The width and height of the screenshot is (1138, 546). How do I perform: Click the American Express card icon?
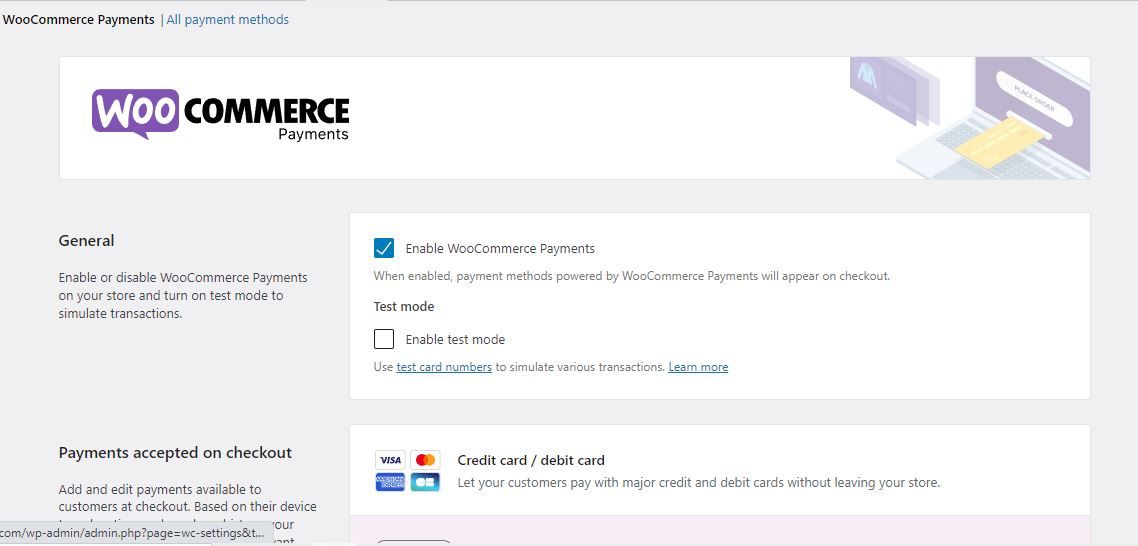(390, 482)
